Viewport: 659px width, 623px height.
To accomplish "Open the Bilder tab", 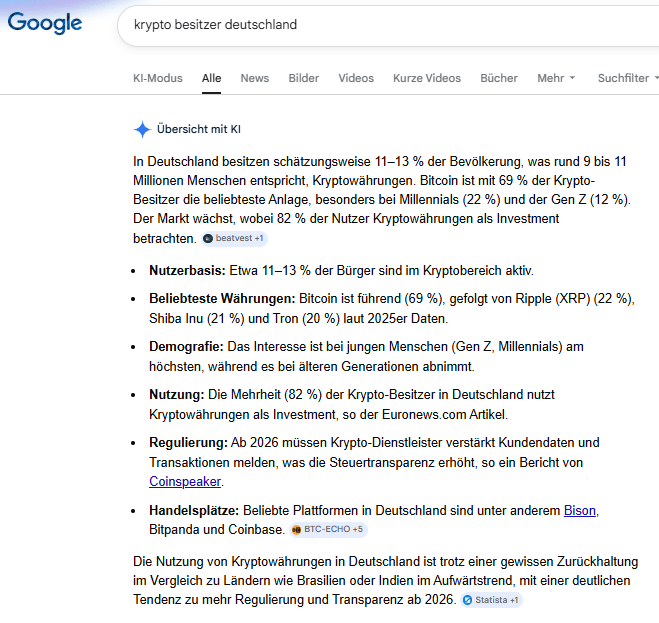I will [304, 78].
